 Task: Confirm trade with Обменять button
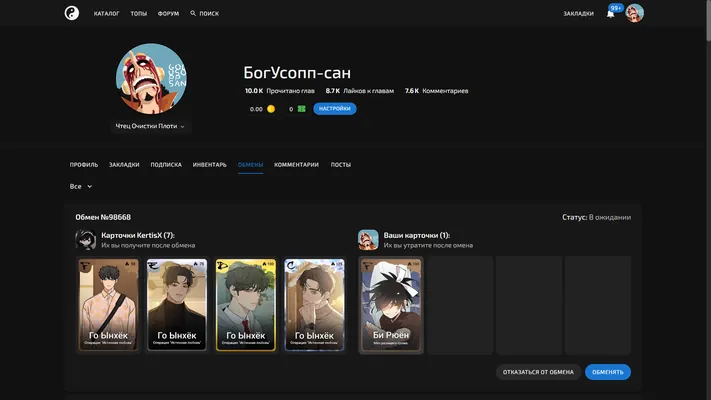click(x=608, y=372)
